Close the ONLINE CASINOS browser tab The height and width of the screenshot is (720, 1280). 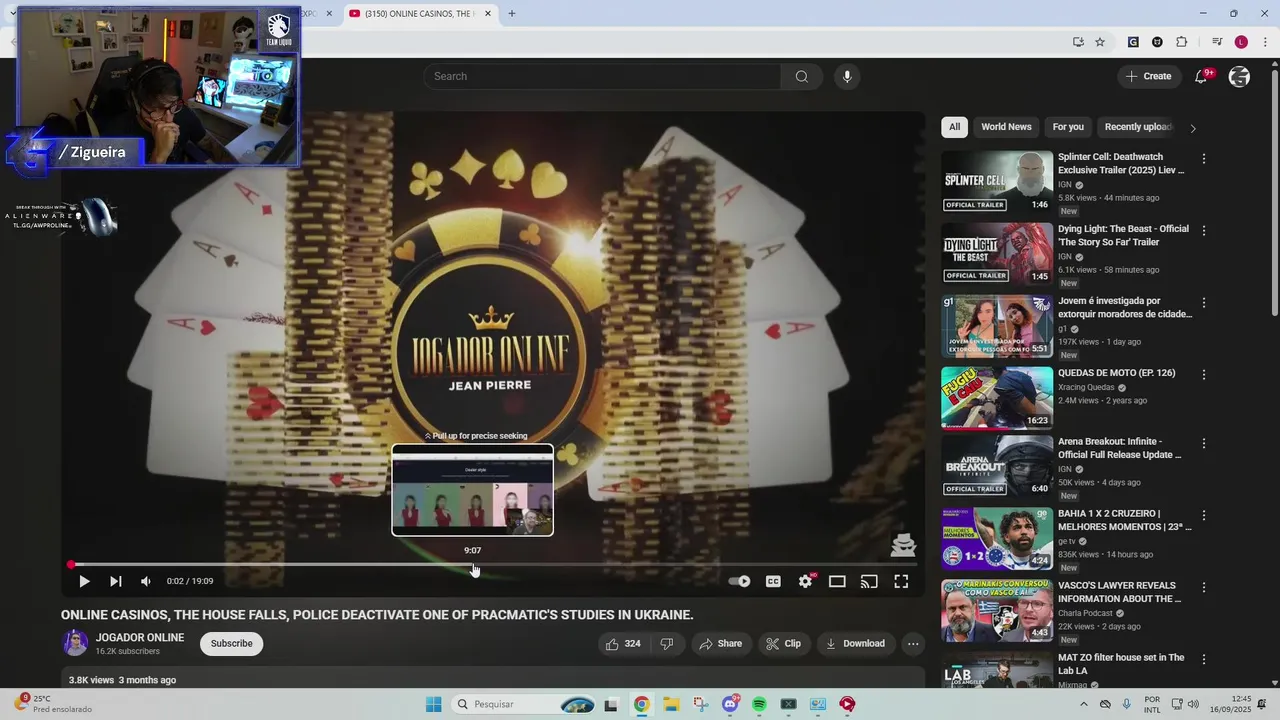coord(488,14)
